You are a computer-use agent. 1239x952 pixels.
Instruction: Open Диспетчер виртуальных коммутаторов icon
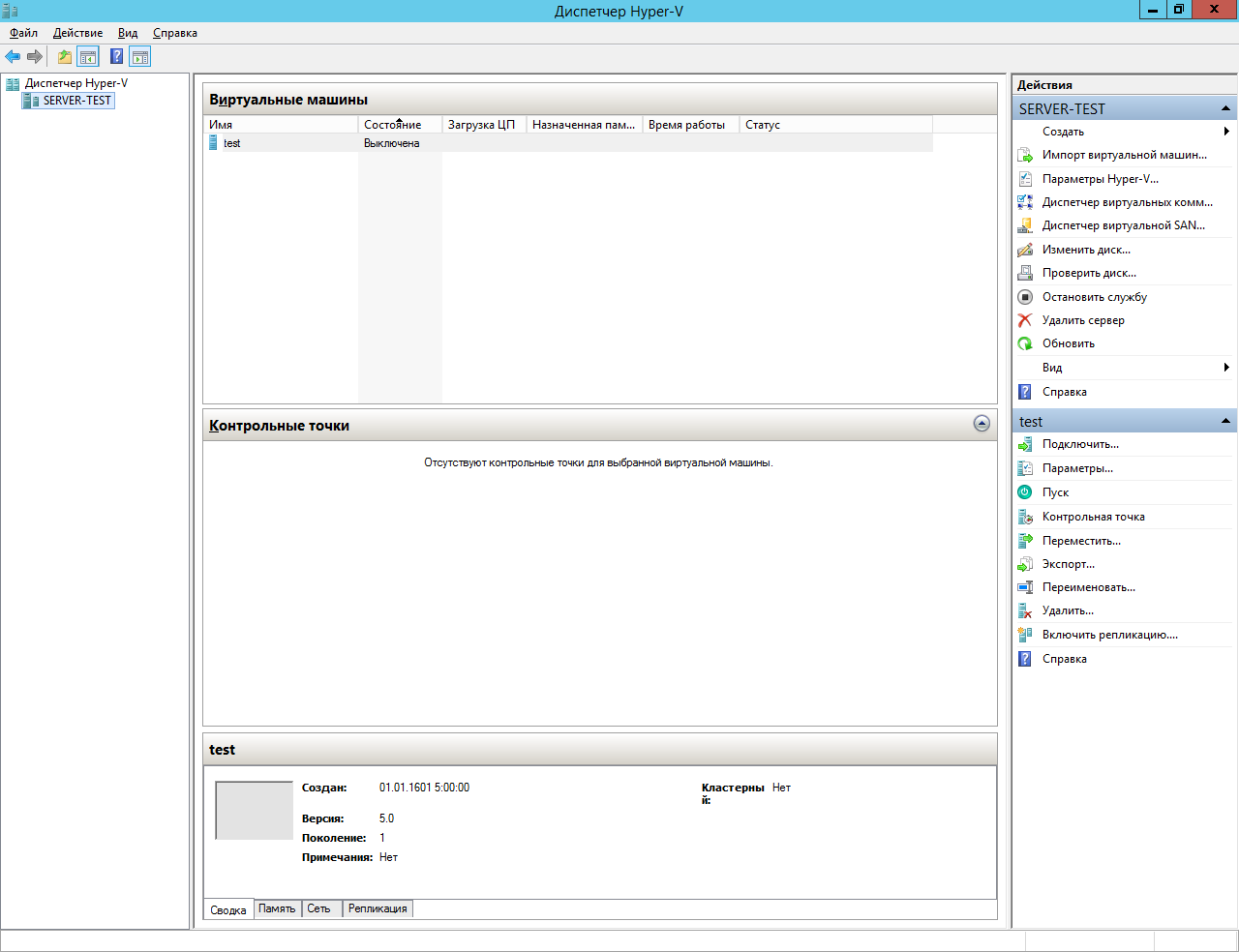coord(1025,202)
